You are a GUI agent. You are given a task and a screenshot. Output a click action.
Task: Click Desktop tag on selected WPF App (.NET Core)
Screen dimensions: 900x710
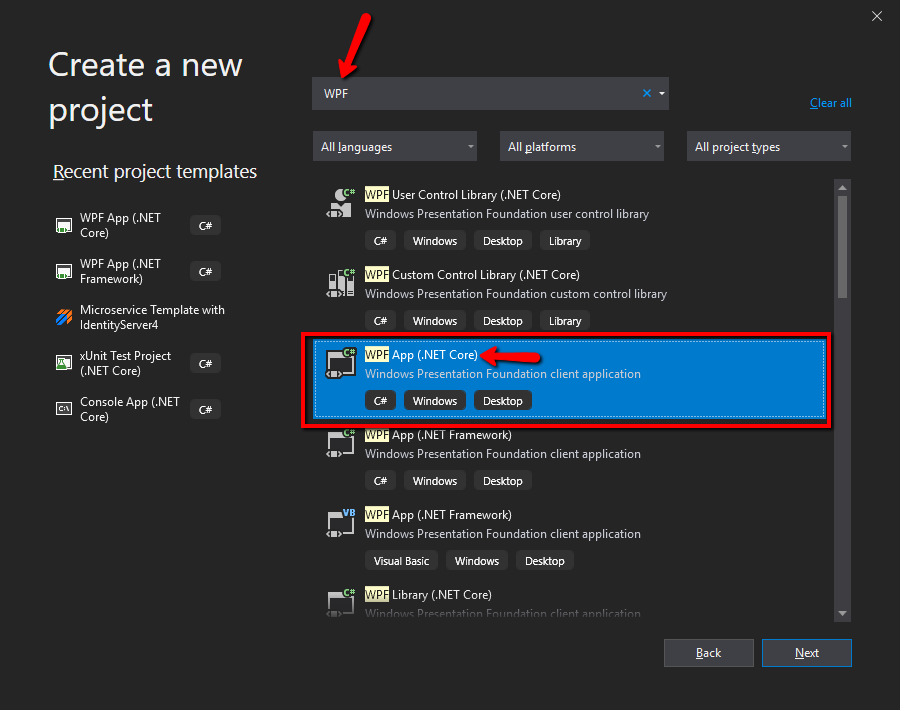point(503,401)
